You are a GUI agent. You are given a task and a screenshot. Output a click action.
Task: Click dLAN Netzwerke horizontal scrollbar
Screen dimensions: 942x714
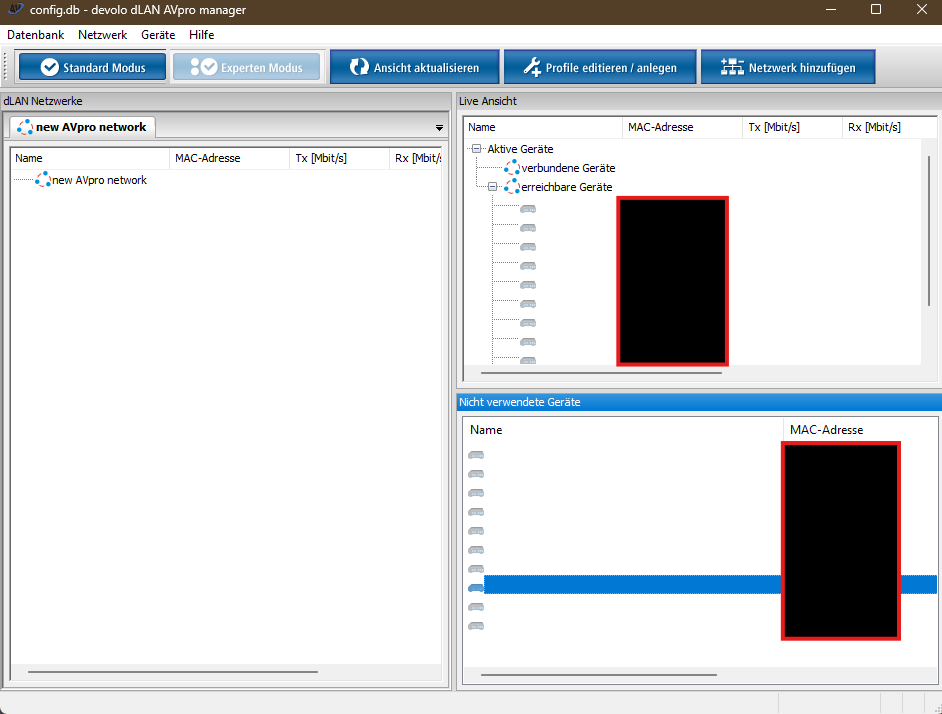(x=172, y=672)
